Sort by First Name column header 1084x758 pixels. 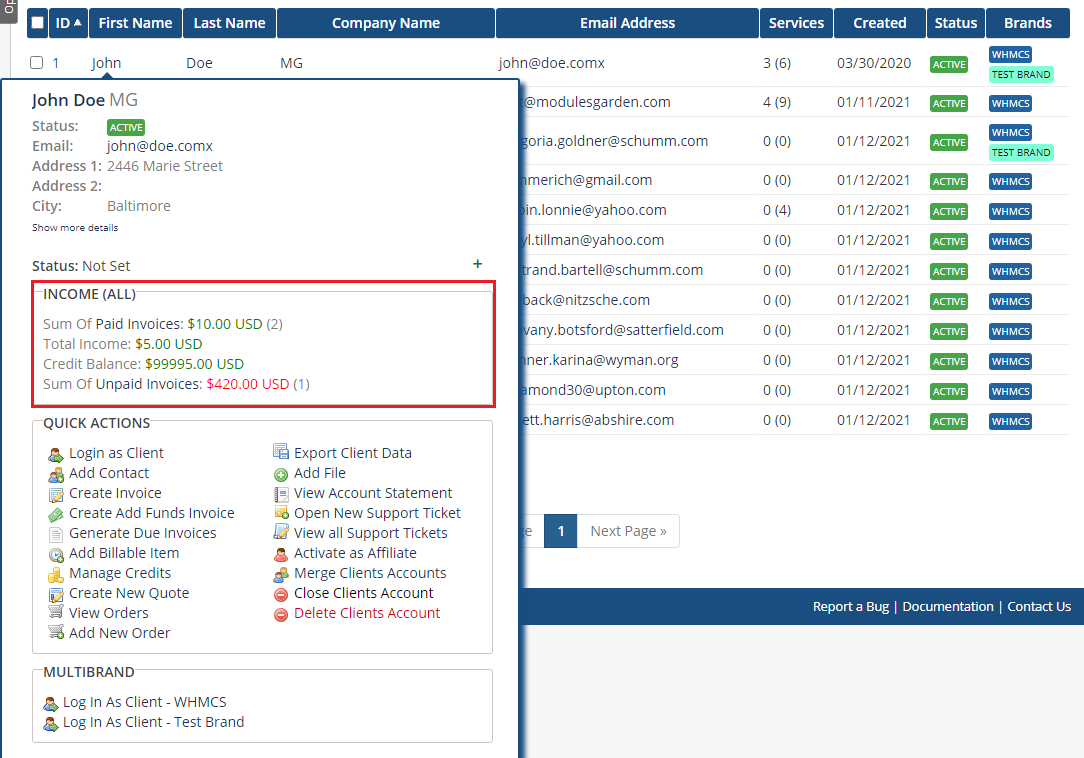tap(136, 23)
